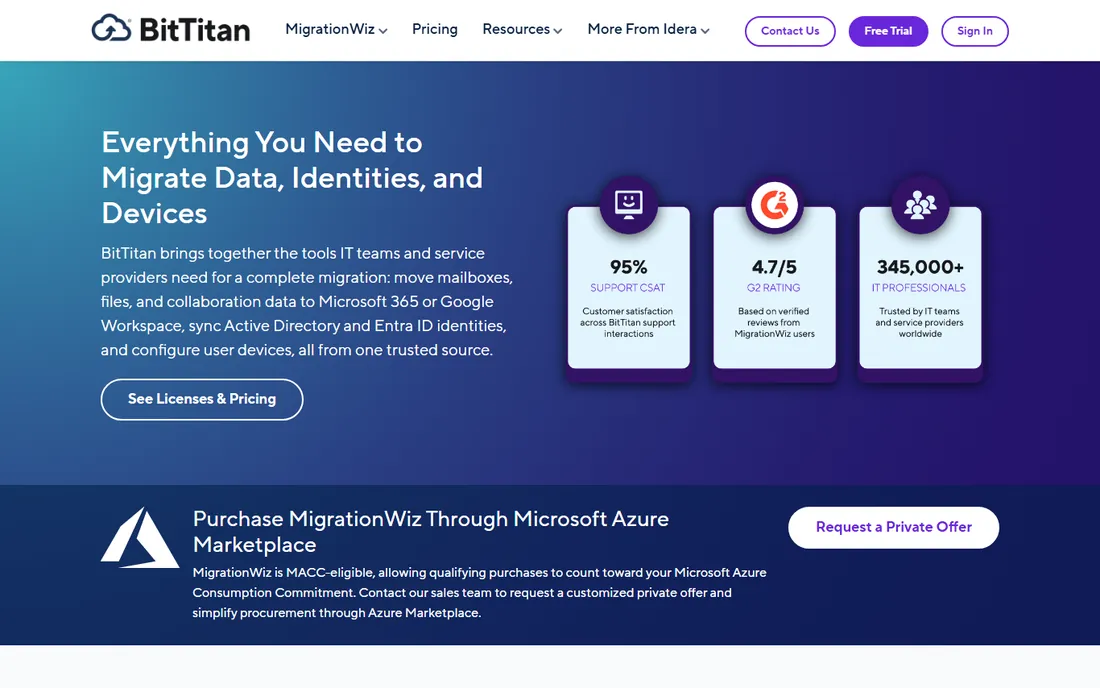Click the 345,000+ statistic value
This screenshot has width=1100, height=688.
pos(920,267)
